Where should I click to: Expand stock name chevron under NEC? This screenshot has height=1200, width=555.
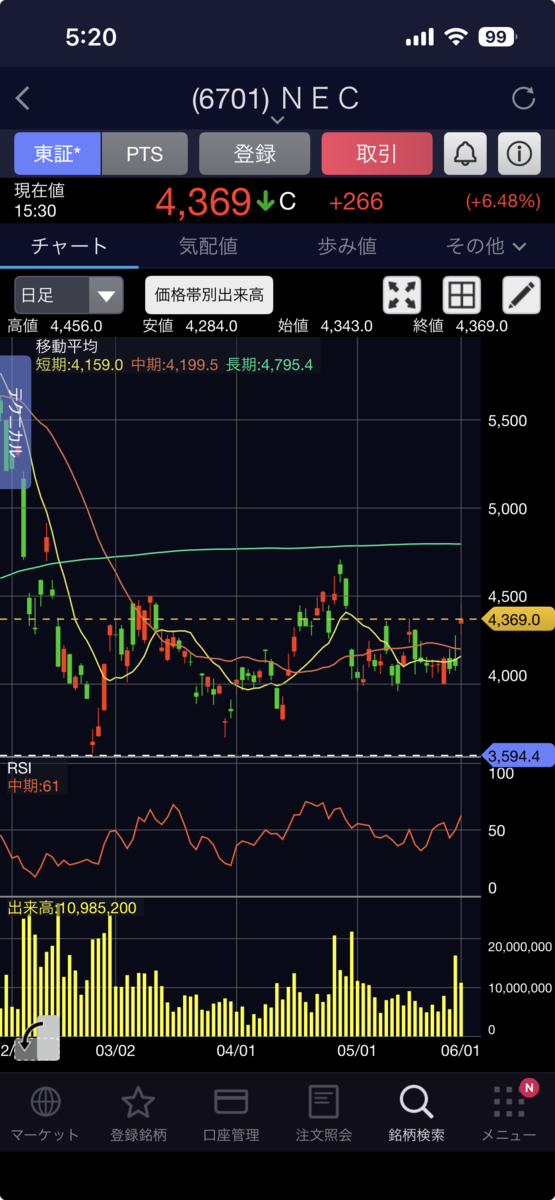pyautogui.click(x=277, y=120)
